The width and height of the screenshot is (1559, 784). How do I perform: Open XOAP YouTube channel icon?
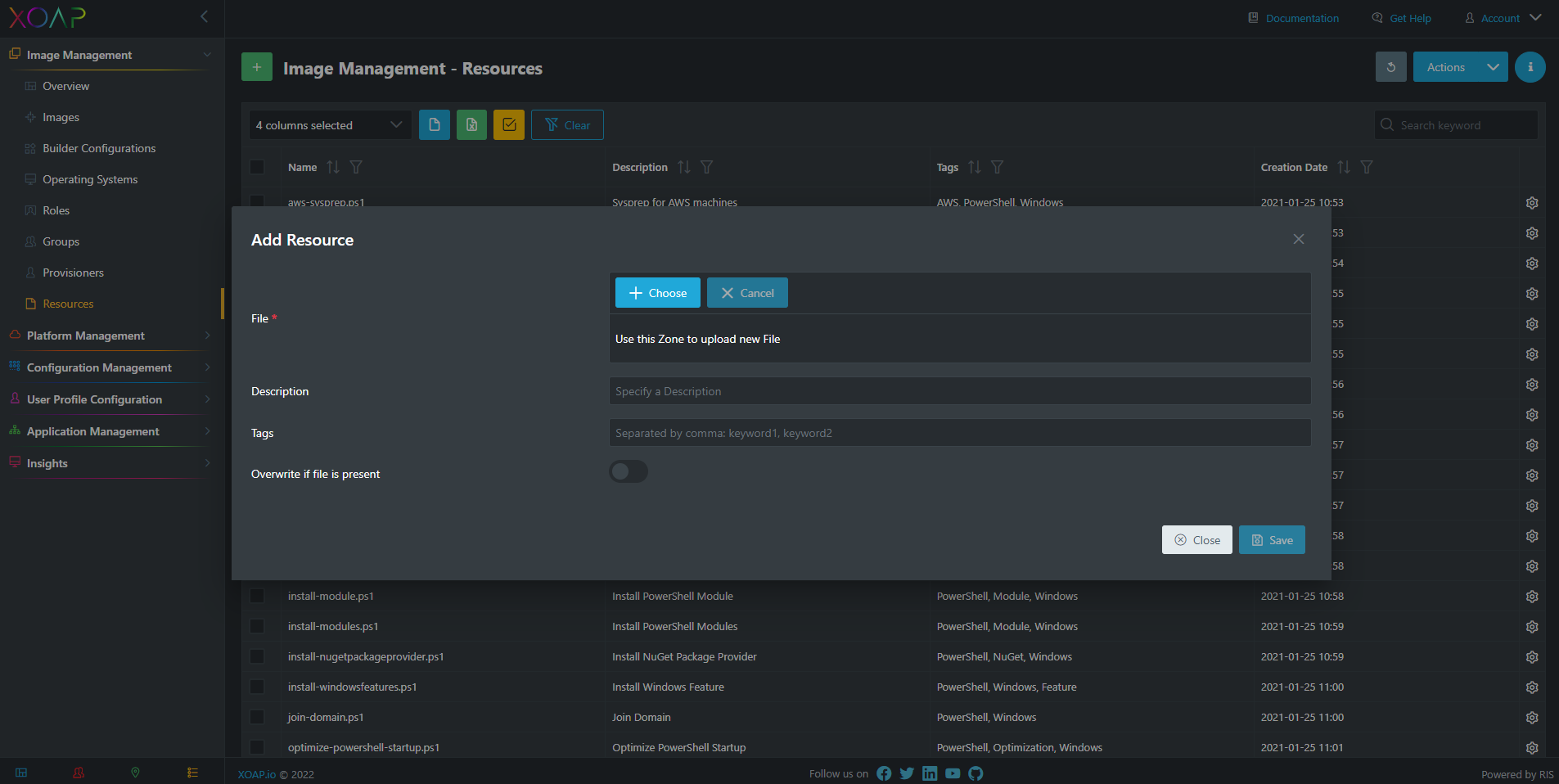pyautogui.click(x=953, y=773)
